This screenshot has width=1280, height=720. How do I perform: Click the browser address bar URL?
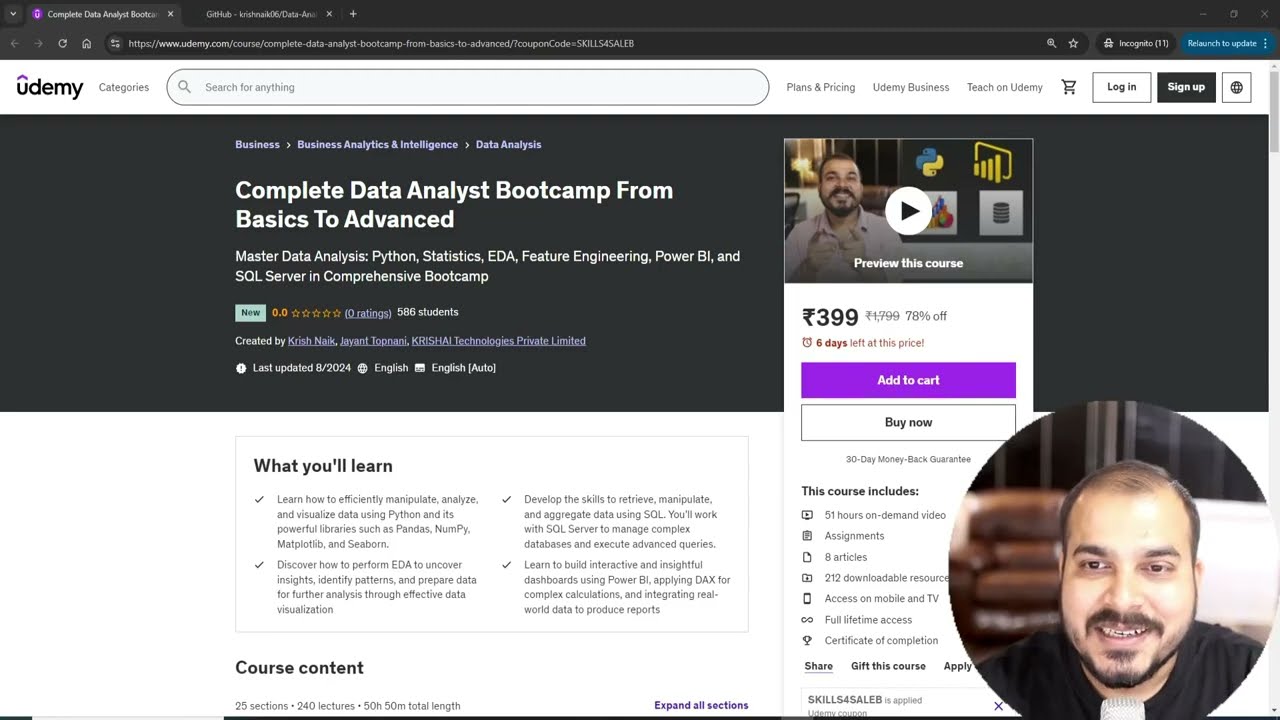point(381,43)
